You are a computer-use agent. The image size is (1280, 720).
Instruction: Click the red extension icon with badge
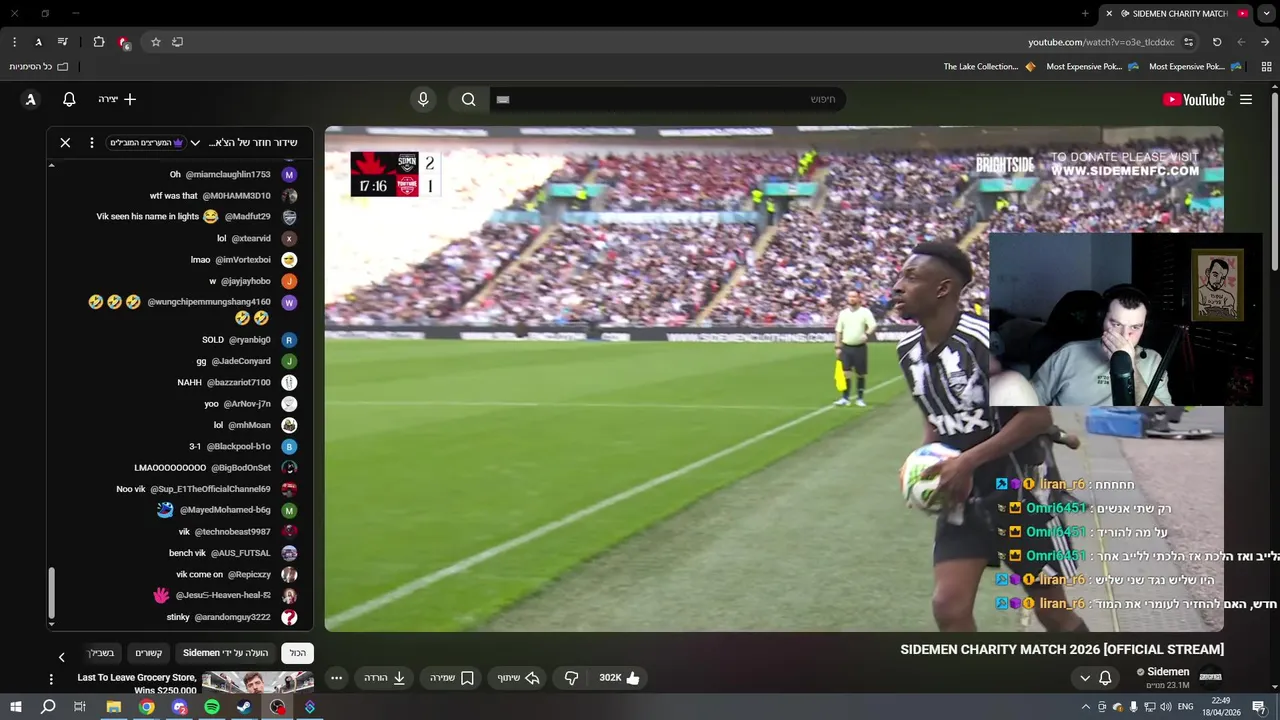(124, 42)
